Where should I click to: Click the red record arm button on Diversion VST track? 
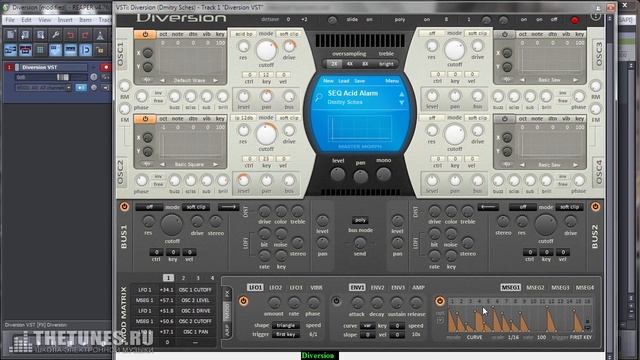(x=106, y=67)
